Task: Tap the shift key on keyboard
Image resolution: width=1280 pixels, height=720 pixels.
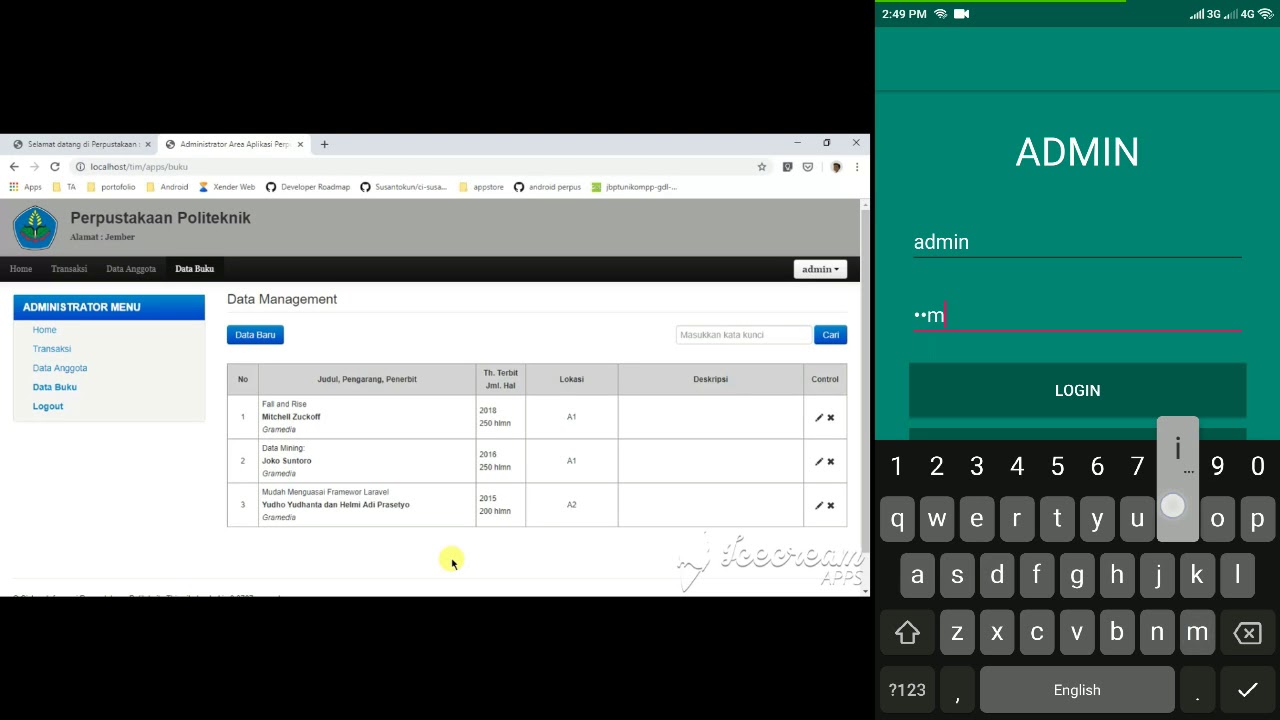Action: 907,633
